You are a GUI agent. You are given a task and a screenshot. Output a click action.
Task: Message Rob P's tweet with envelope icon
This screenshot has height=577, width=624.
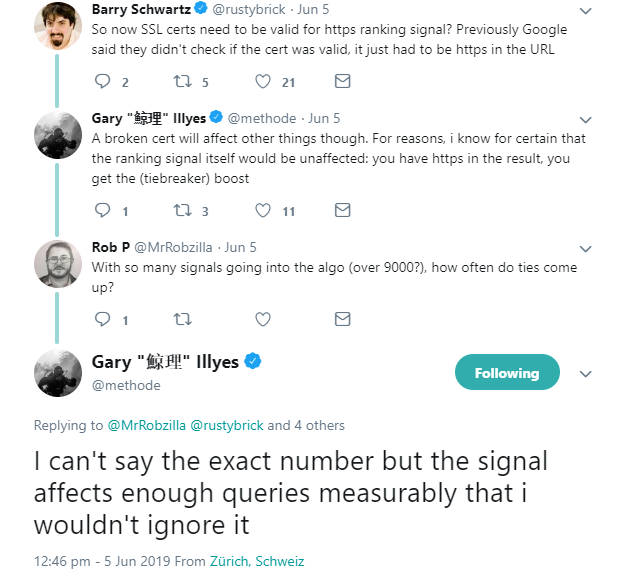[342, 319]
